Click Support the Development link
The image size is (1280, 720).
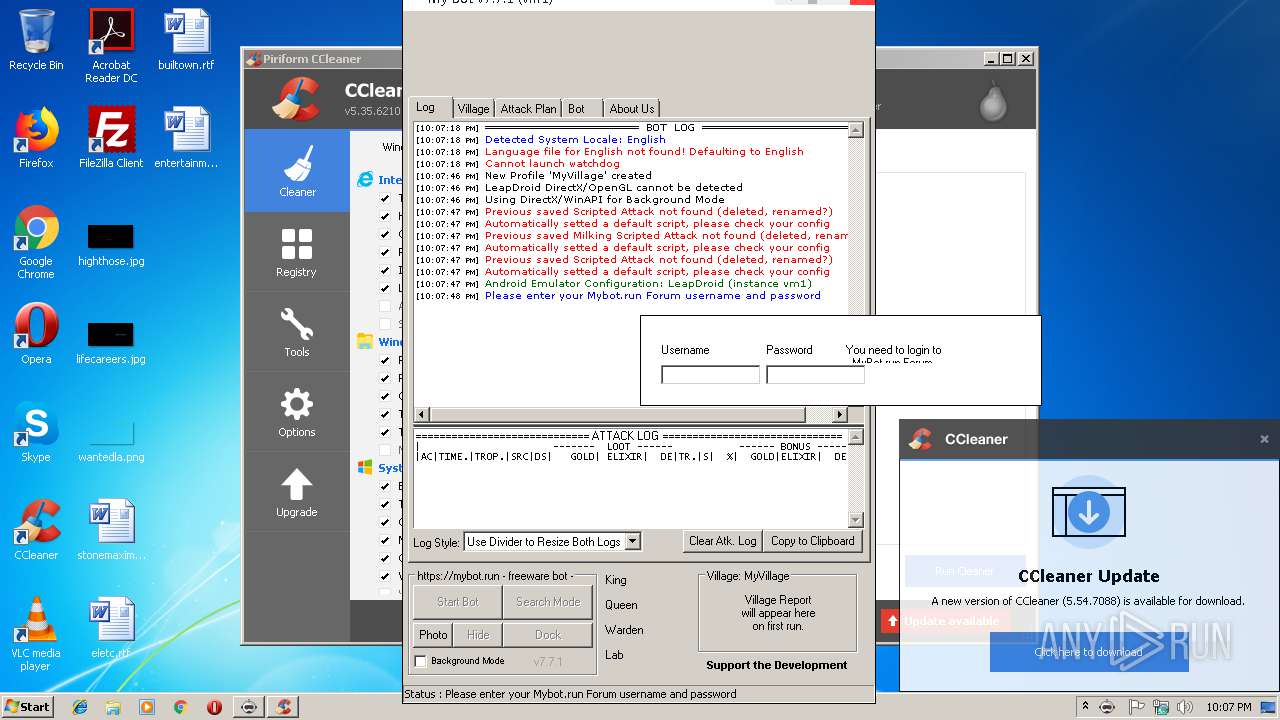coord(776,665)
